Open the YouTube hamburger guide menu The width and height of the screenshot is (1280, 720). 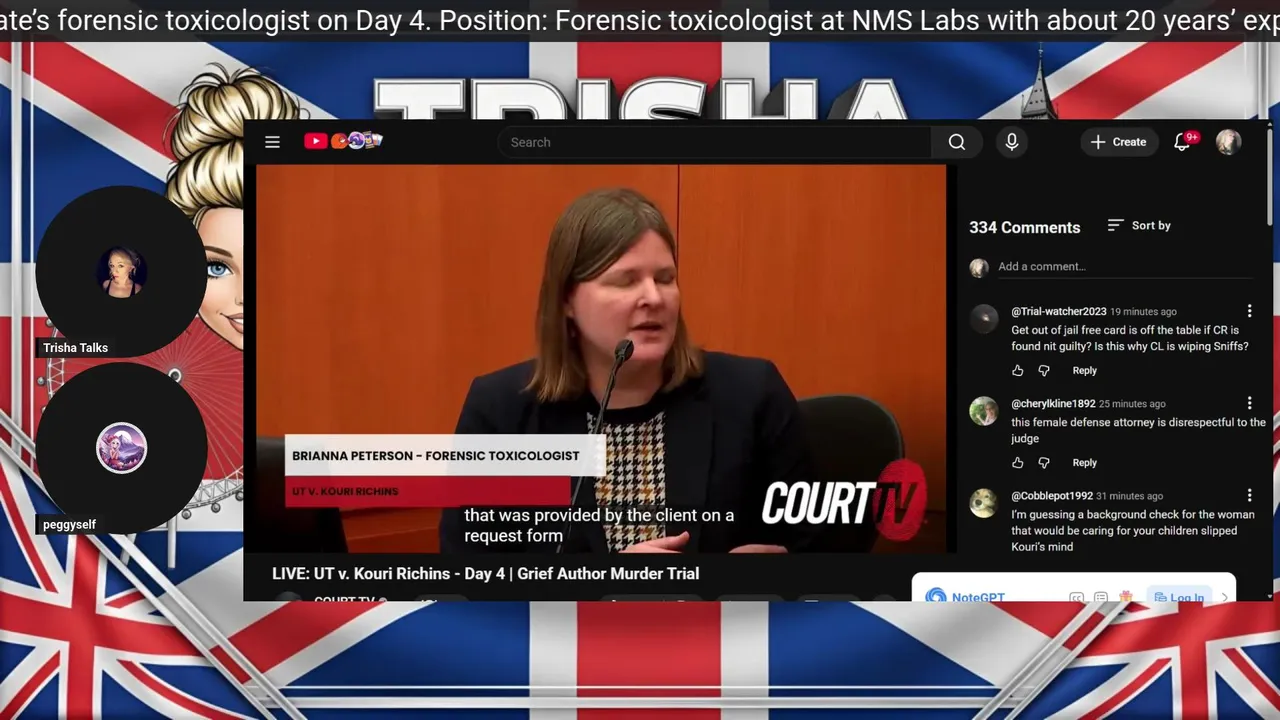pyautogui.click(x=272, y=142)
